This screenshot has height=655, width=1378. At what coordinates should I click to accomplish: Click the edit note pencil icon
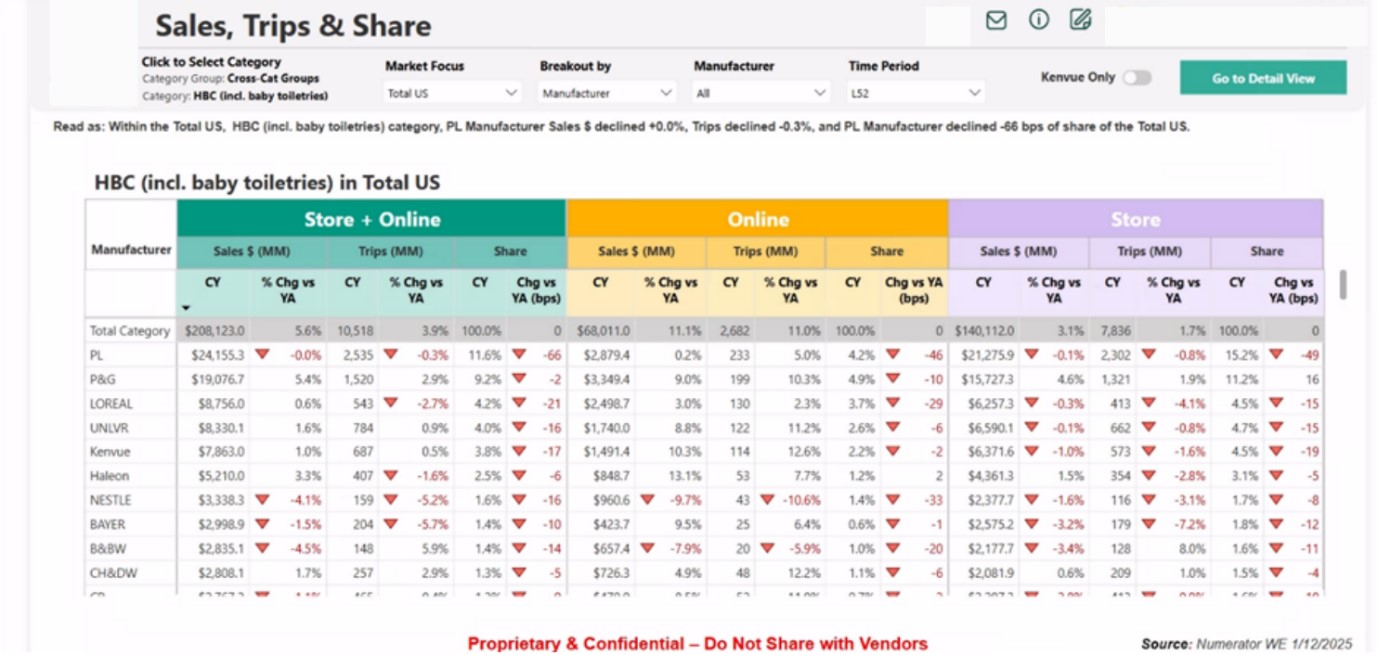[x=1080, y=20]
